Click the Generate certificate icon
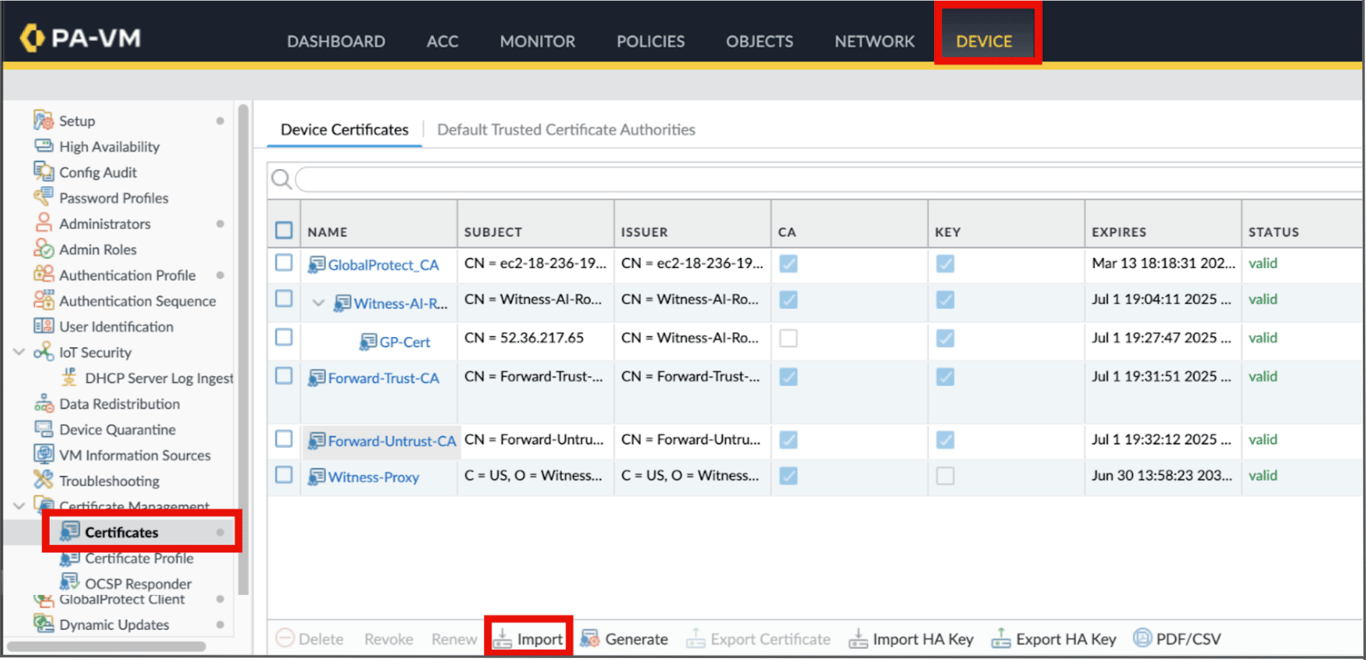This screenshot has height=660, width=1366. pyautogui.click(x=590, y=639)
